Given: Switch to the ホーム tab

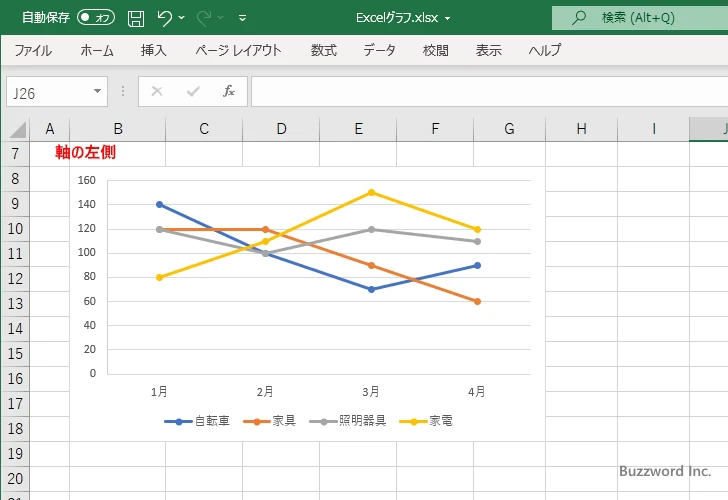Looking at the screenshot, I should (97, 50).
